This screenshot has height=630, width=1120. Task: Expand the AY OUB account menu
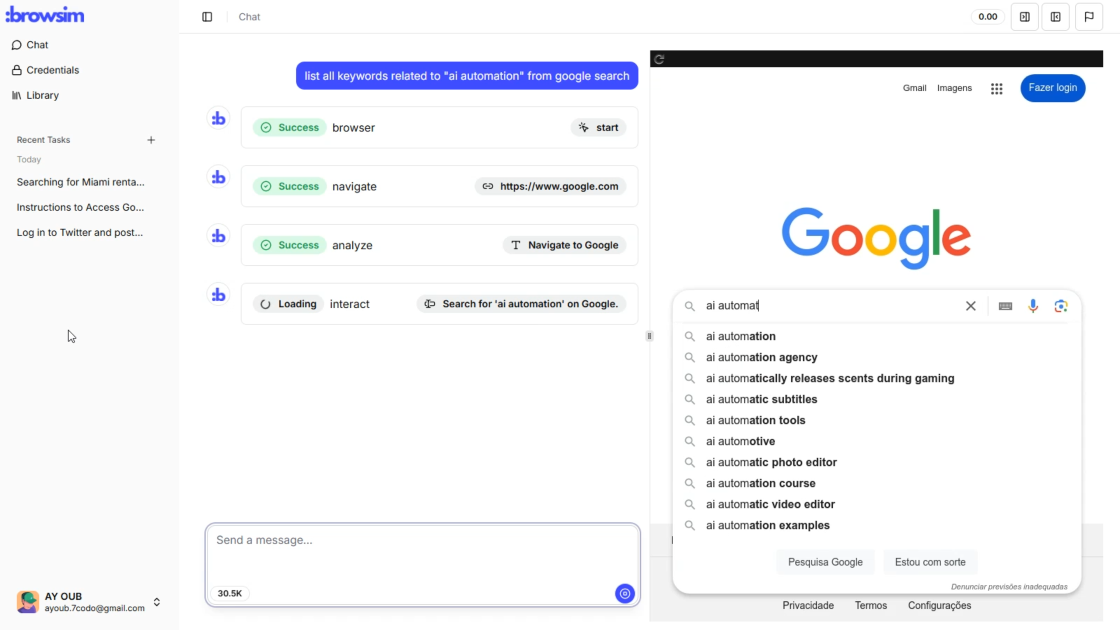tap(156, 602)
